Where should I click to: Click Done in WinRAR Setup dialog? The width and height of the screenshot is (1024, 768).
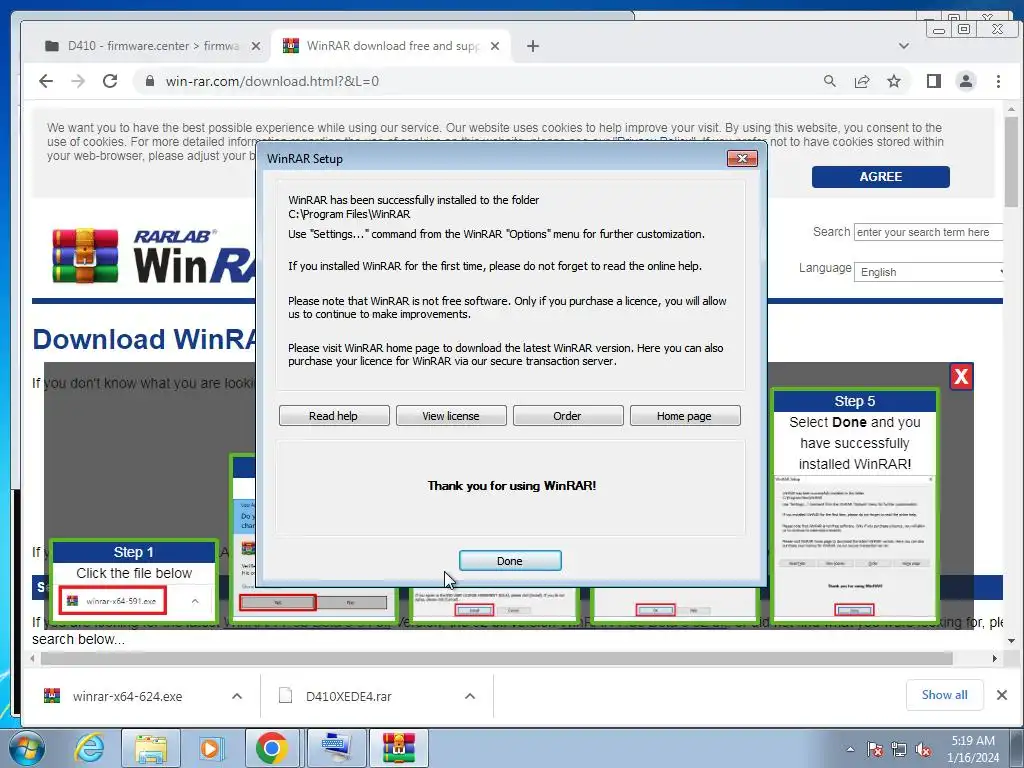(509, 560)
